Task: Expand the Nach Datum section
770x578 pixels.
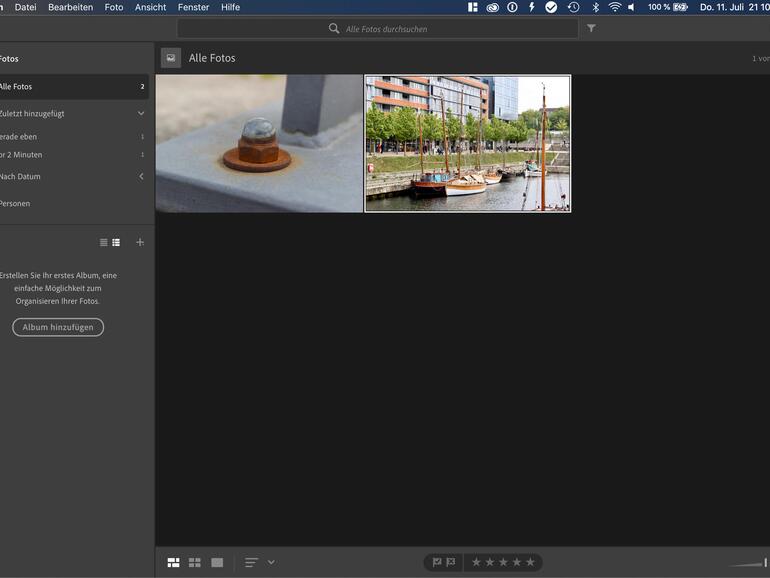Action: click(x=141, y=176)
